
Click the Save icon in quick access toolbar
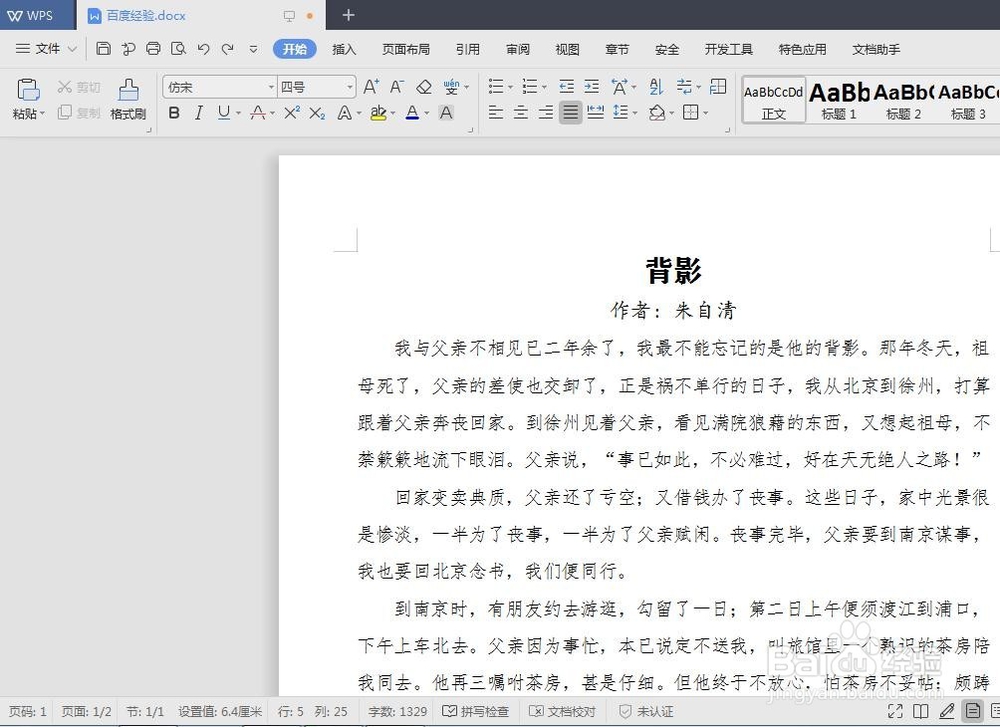pos(103,48)
